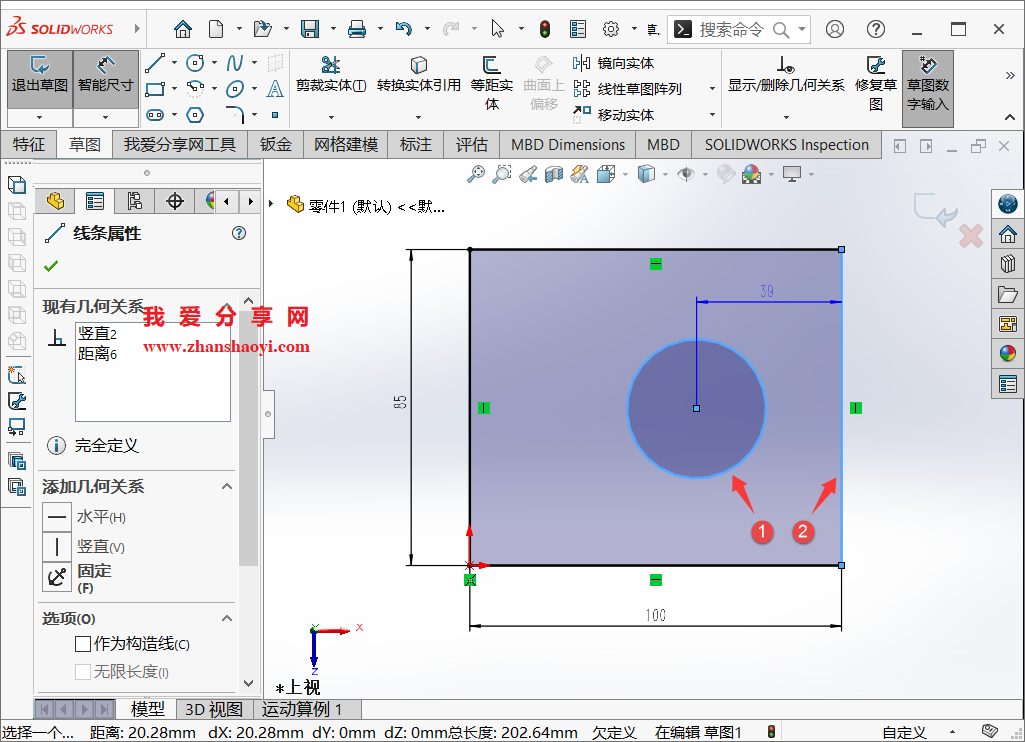Open the ConfigurationManager tab icon

[x=135, y=201]
